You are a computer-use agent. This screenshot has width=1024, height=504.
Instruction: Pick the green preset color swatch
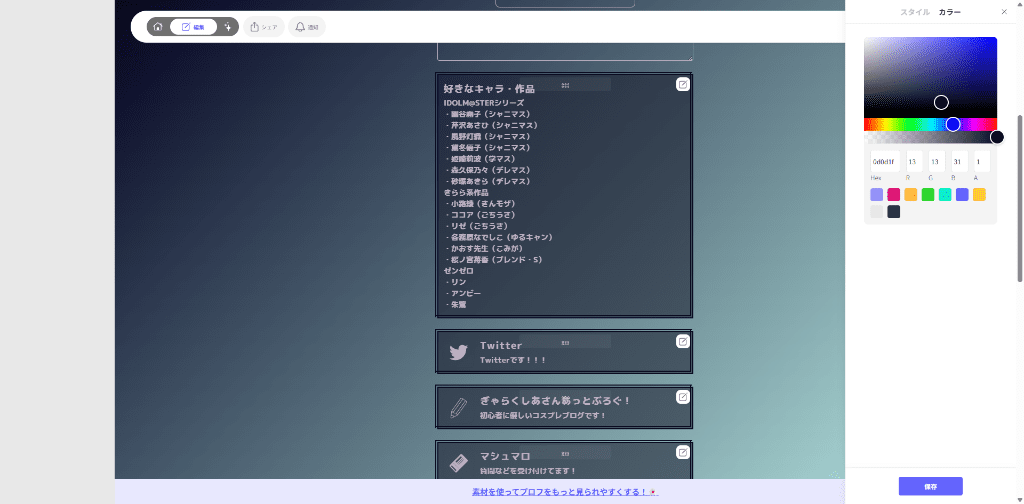tap(927, 194)
